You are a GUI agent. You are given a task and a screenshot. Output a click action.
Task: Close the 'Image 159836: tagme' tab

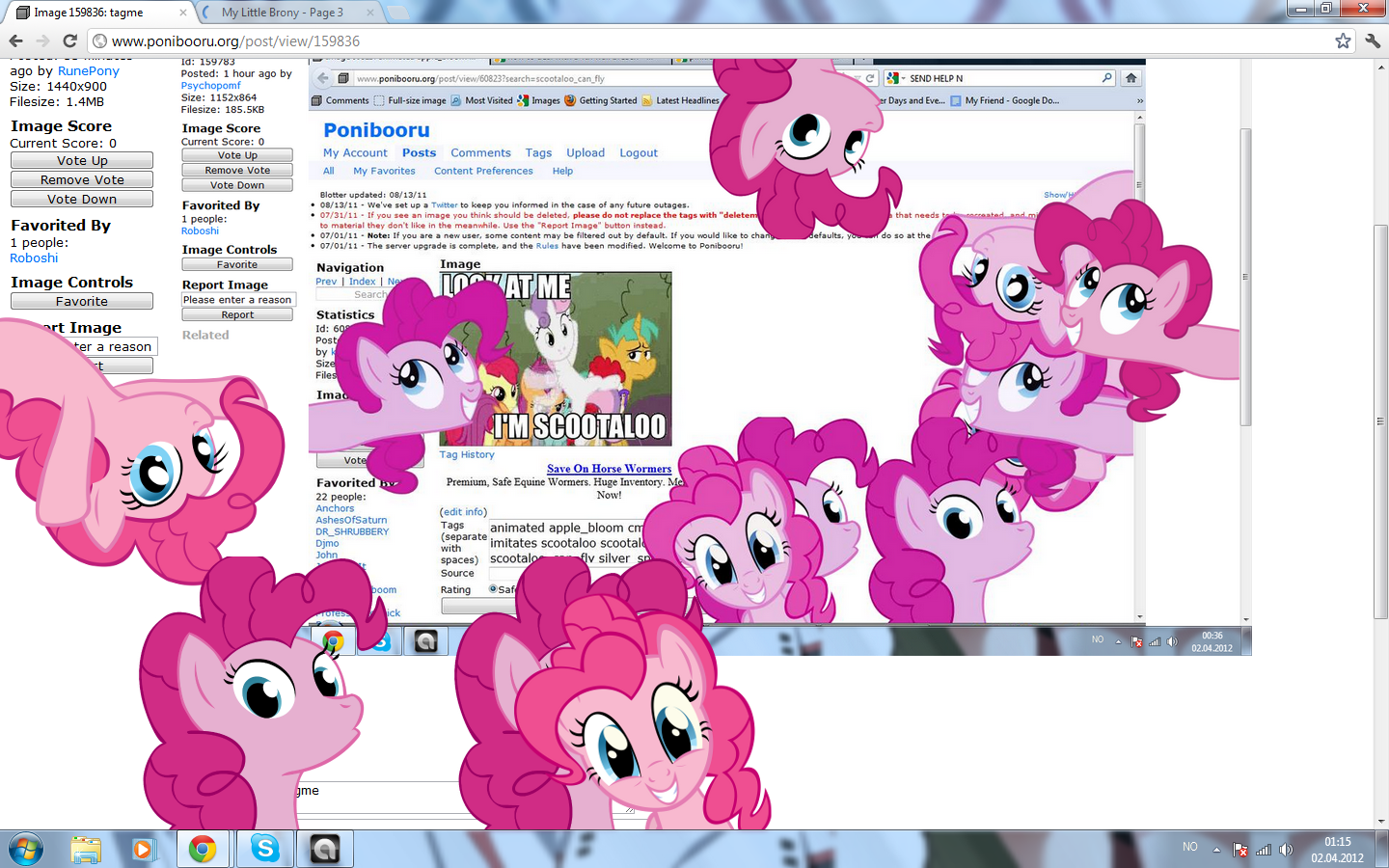tap(183, 13)
